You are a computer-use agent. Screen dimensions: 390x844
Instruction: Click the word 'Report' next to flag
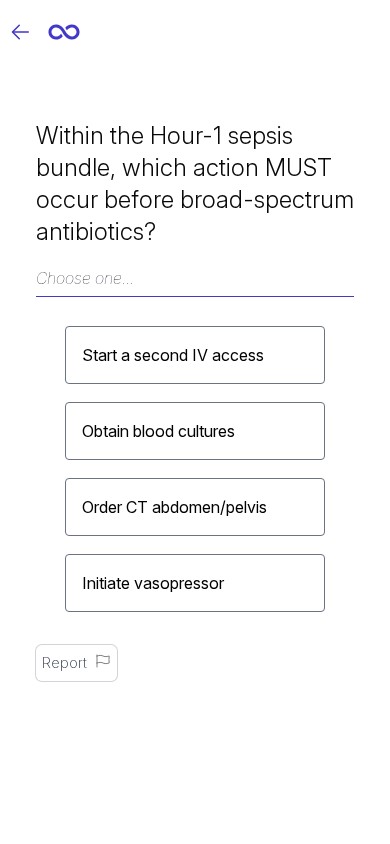pyautogui.click(x=64, y=663)
